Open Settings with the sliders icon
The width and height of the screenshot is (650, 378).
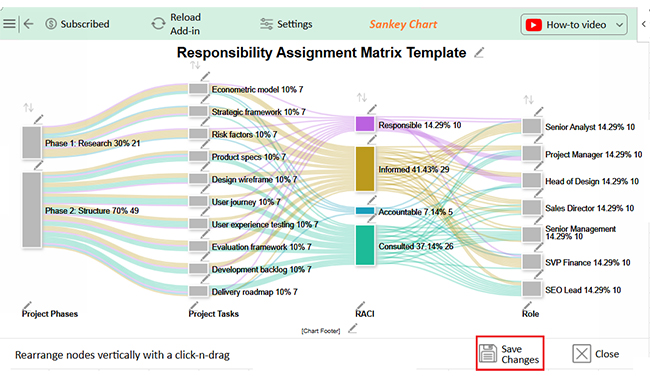coord(266,24)
